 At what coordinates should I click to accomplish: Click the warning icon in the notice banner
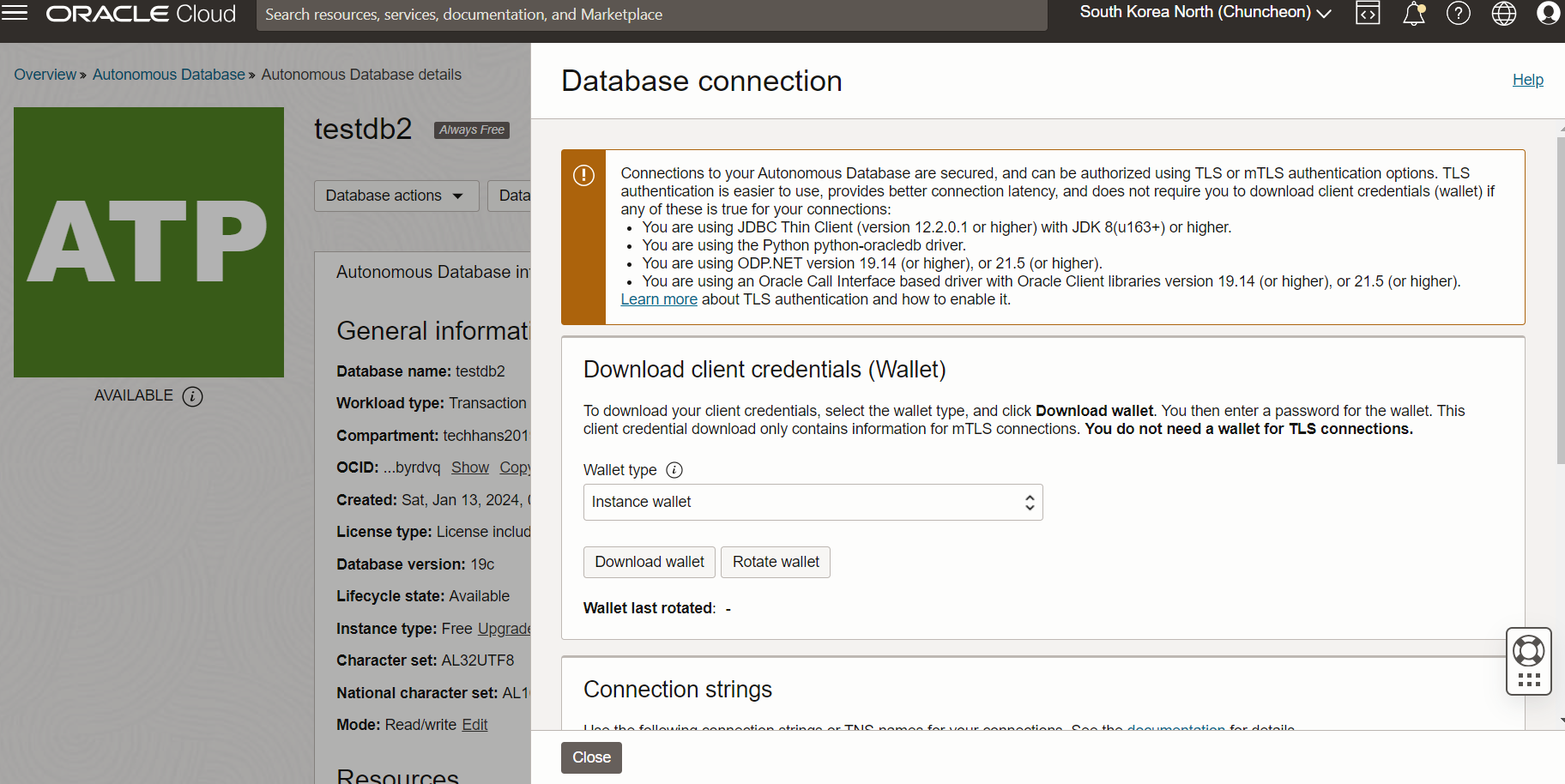point(583,175)
